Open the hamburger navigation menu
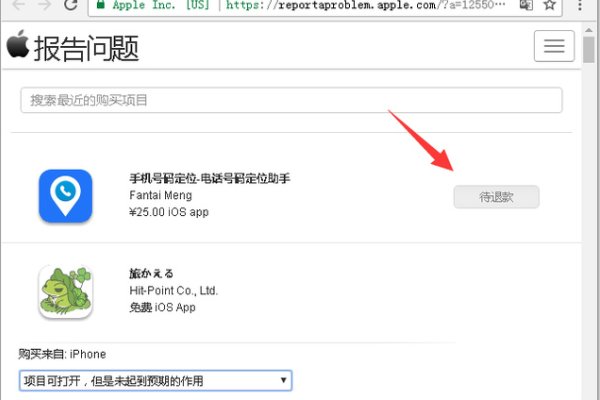 (x=554, y=46)
